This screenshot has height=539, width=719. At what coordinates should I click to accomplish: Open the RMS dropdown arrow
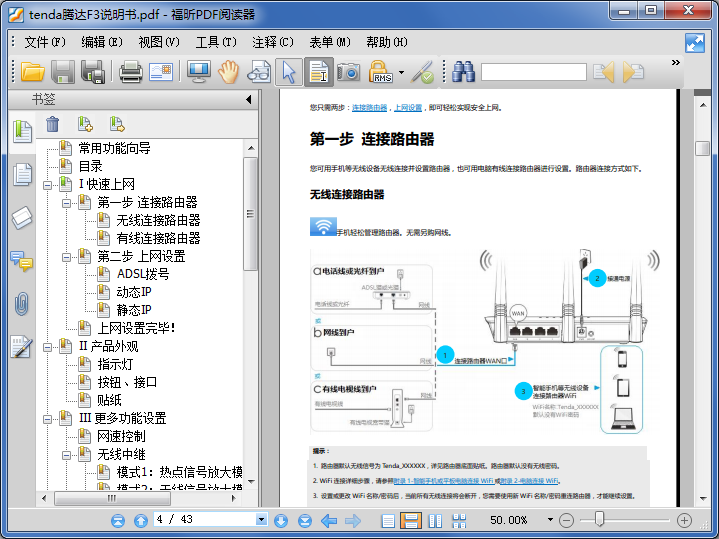pyautogui.click(x=402, y=72)
